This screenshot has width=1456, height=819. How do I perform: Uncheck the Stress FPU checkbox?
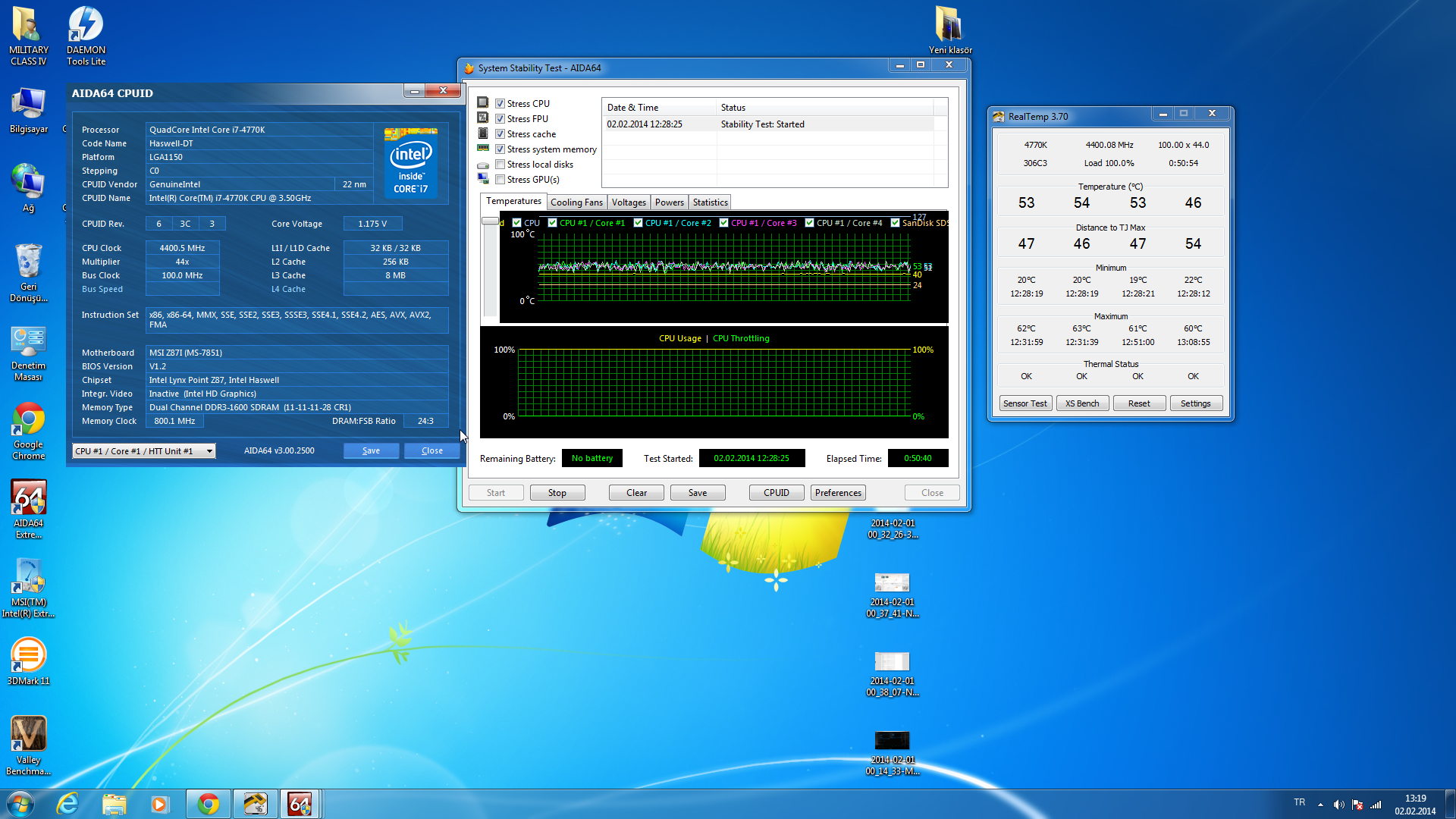click(x=500, y=119)
